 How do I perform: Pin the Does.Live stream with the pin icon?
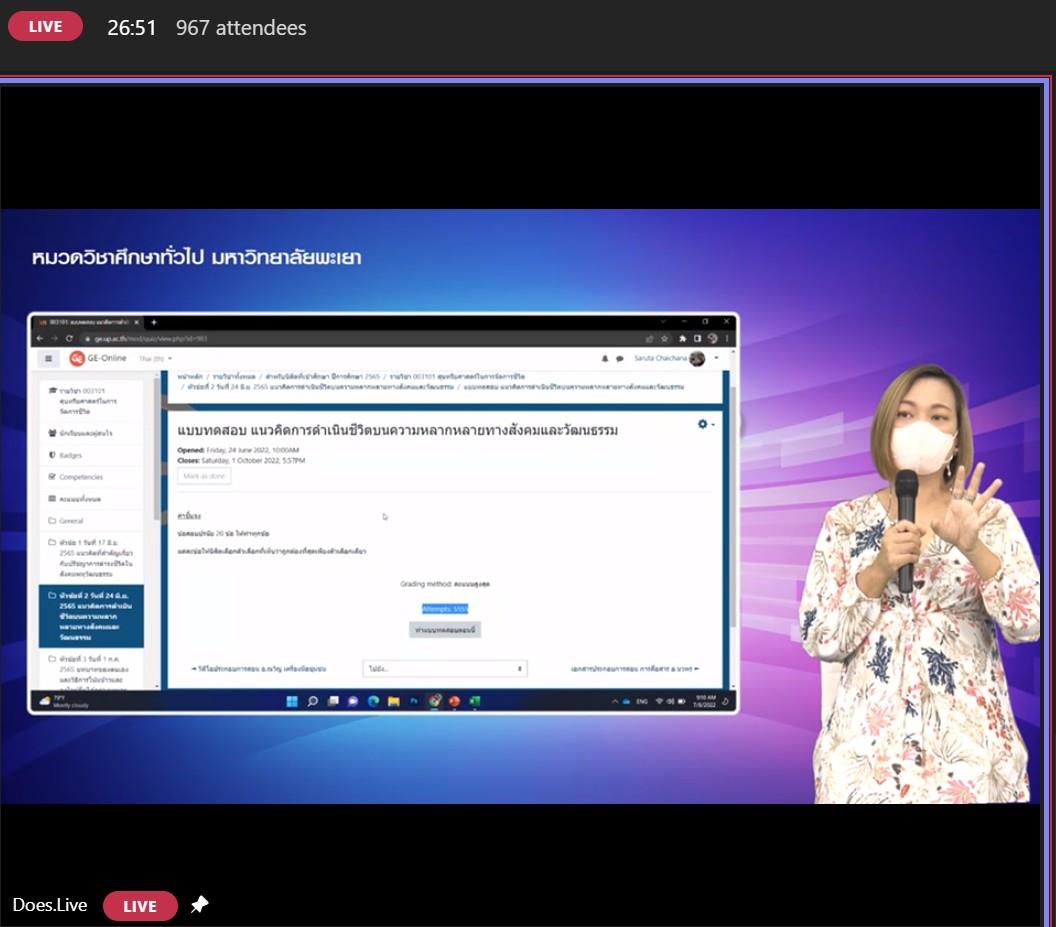click(x=199, y=904)
